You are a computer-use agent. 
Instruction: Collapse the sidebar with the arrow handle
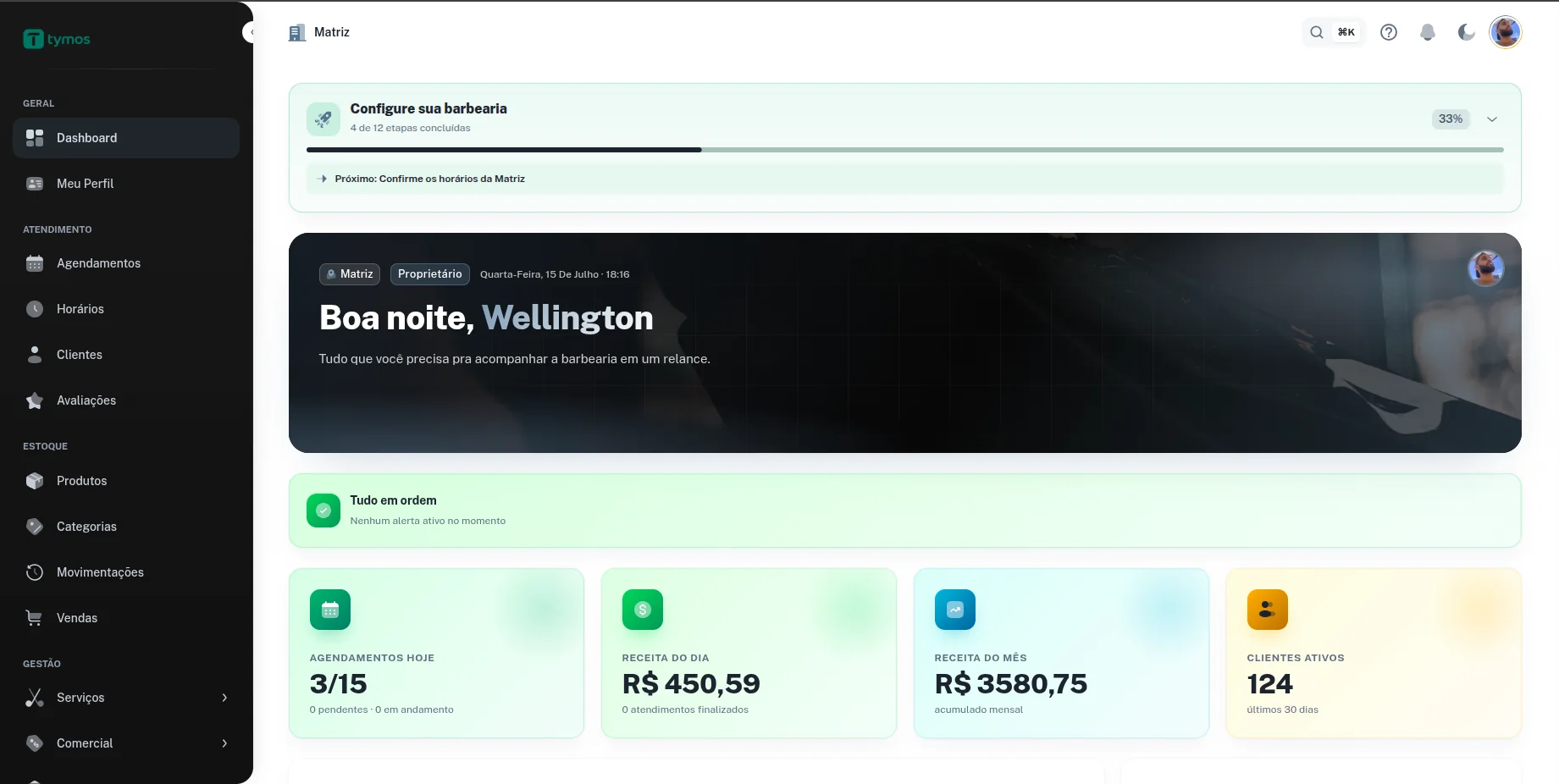pos(250,32)
